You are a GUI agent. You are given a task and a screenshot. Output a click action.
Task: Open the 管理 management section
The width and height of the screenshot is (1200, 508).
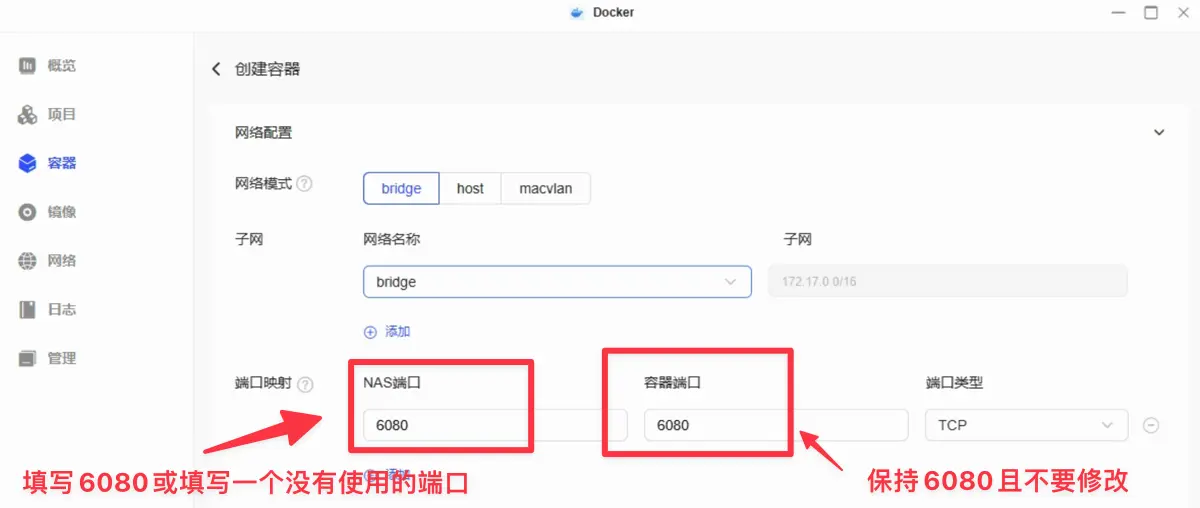[48, 358]
